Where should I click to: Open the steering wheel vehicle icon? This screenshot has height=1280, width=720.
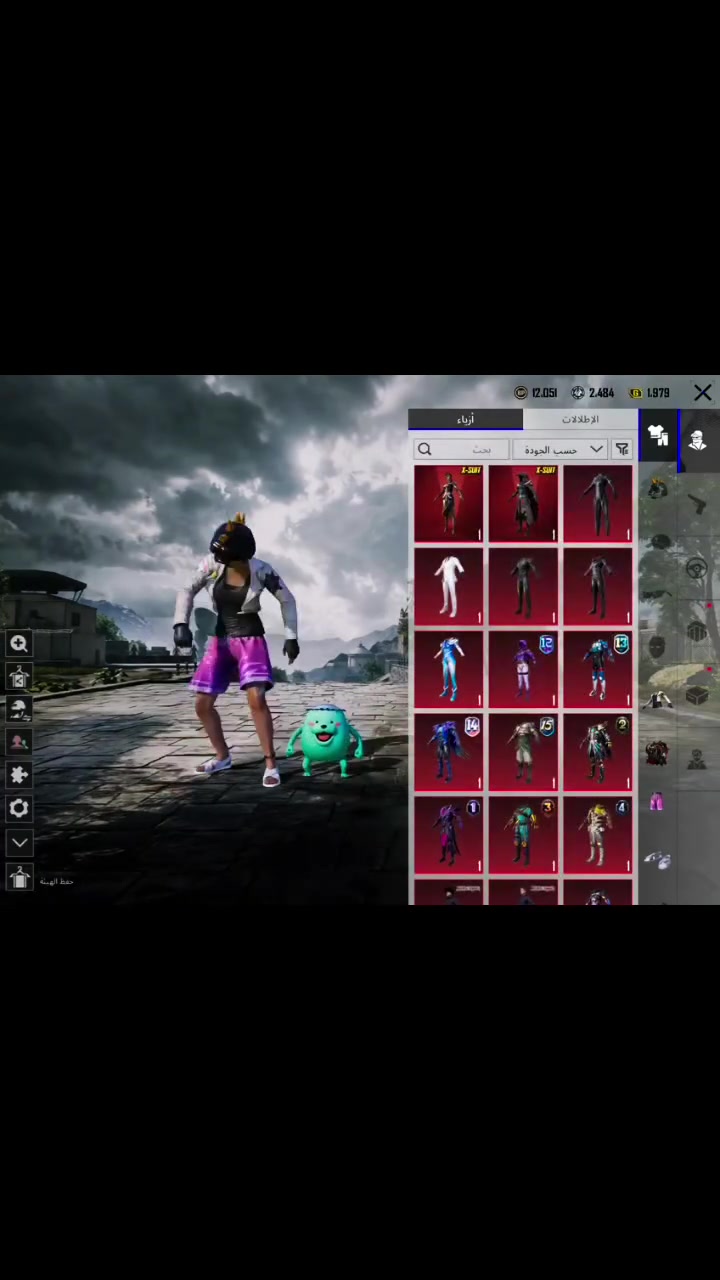[697, 568]
